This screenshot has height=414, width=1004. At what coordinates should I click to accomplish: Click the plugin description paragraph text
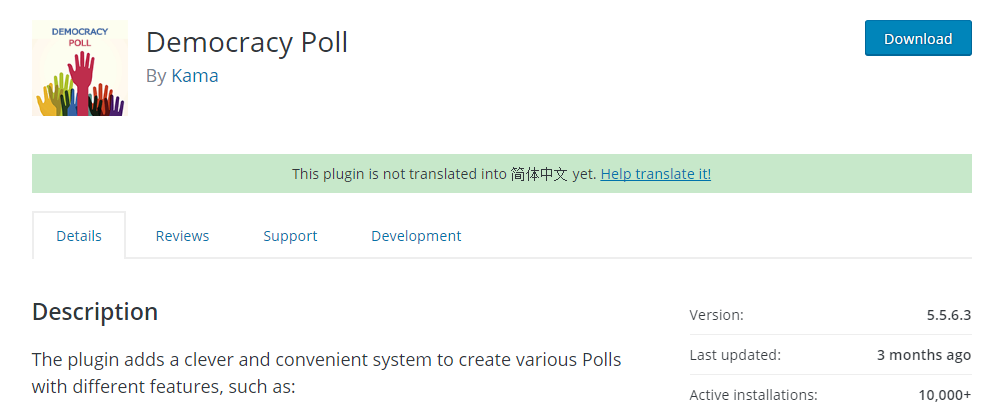[327, 373]
